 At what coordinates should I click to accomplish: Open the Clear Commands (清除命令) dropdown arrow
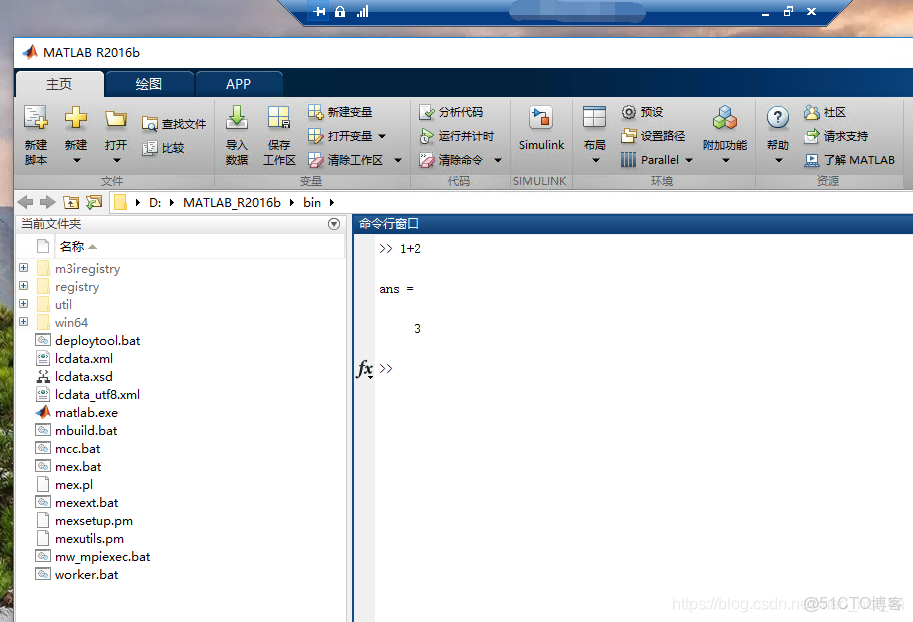point(498,160)
